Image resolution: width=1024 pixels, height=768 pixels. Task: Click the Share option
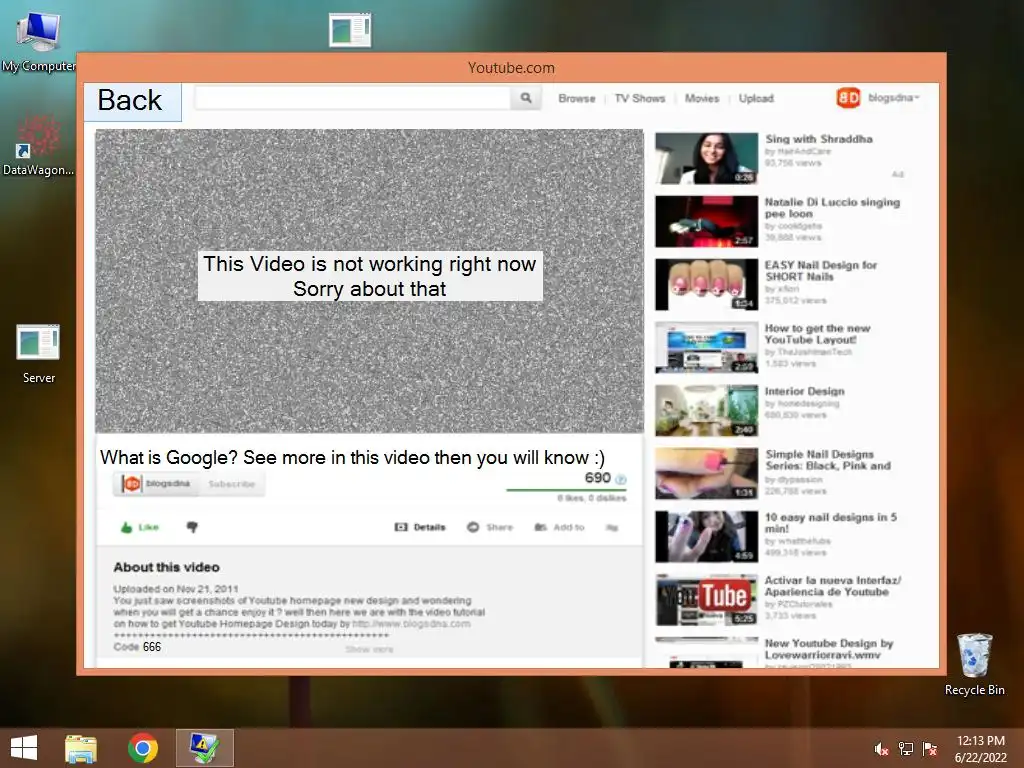point(490,527)
